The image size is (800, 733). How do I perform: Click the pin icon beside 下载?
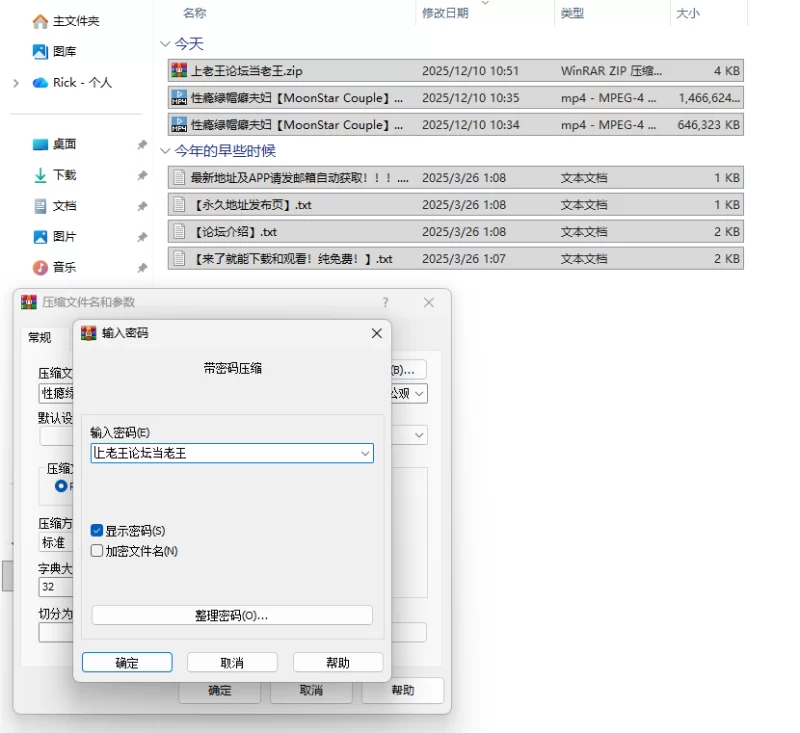click(x=142, y=175)
